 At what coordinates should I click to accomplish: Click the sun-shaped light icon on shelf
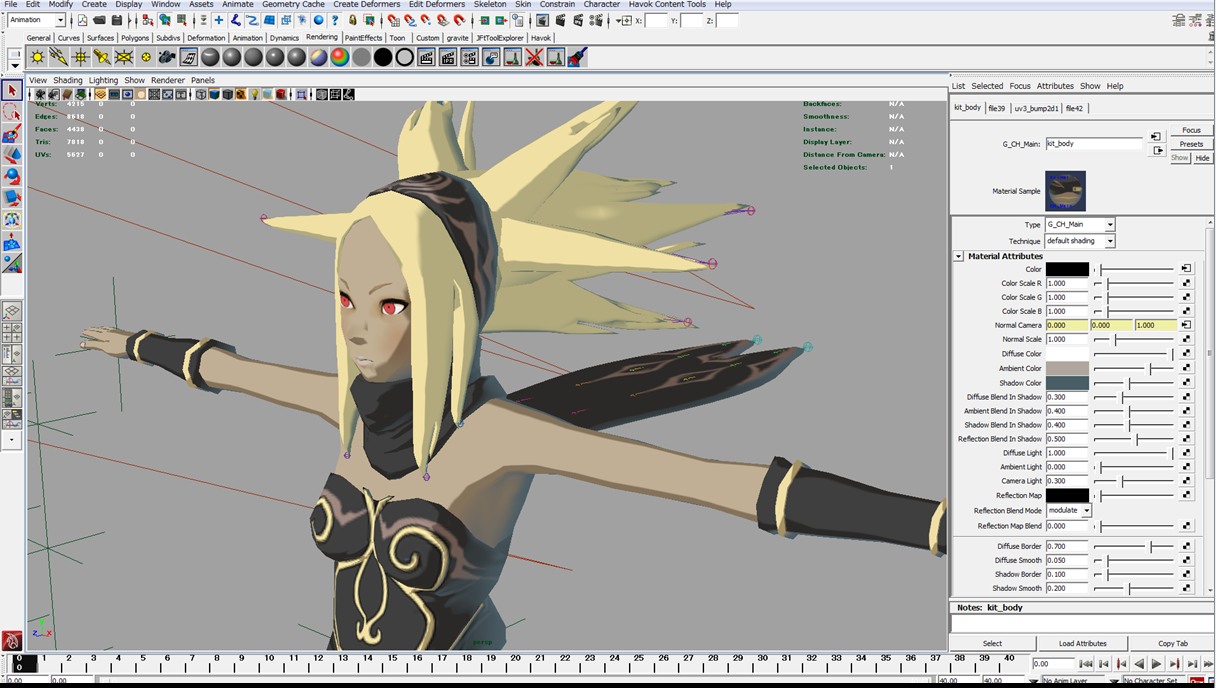37,58
